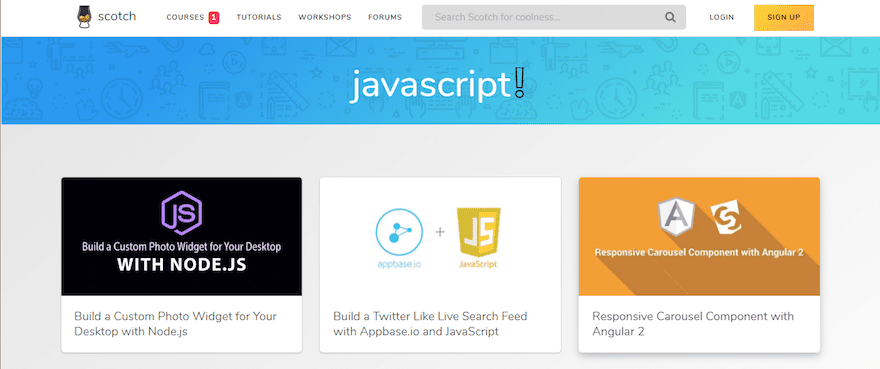This screenshot has height=369, width=880.
Task: Click the Scotch logo icon
Action: (84, 17)
